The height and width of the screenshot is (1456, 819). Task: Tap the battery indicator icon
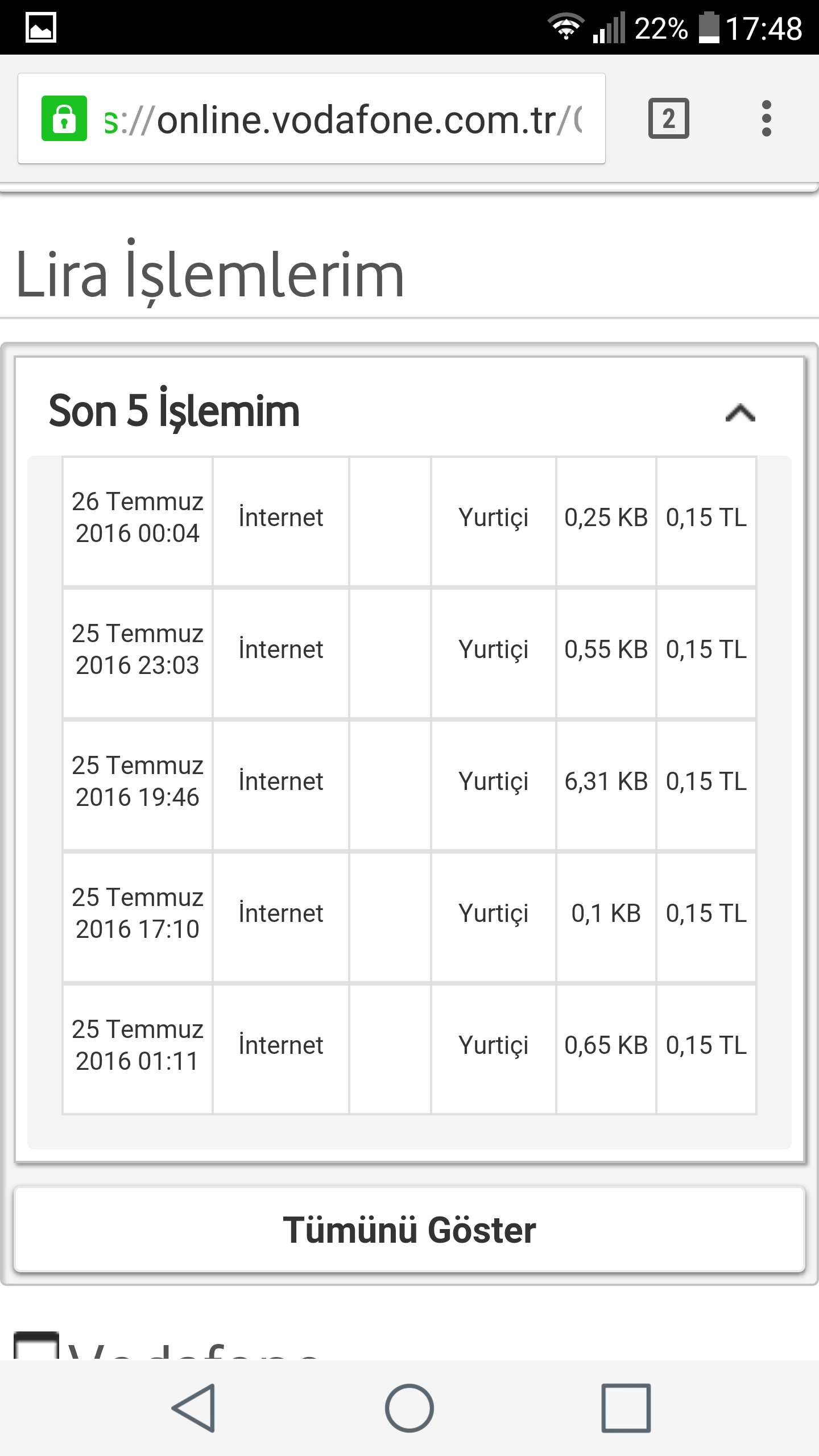click(709, 27)
